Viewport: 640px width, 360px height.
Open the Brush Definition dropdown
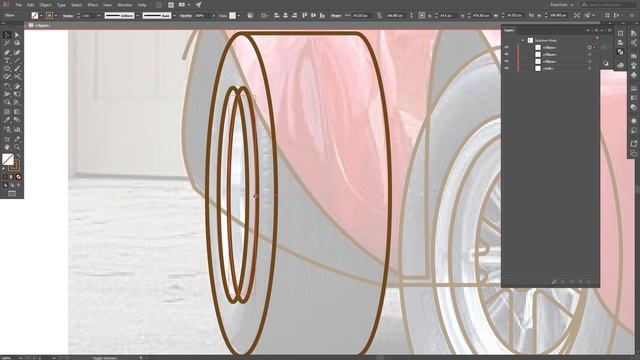point(174,16)
